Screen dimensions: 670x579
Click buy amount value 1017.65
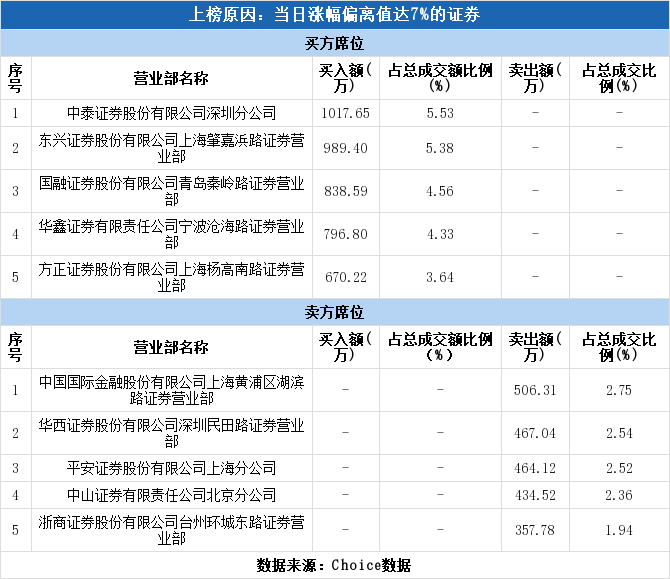345,113
